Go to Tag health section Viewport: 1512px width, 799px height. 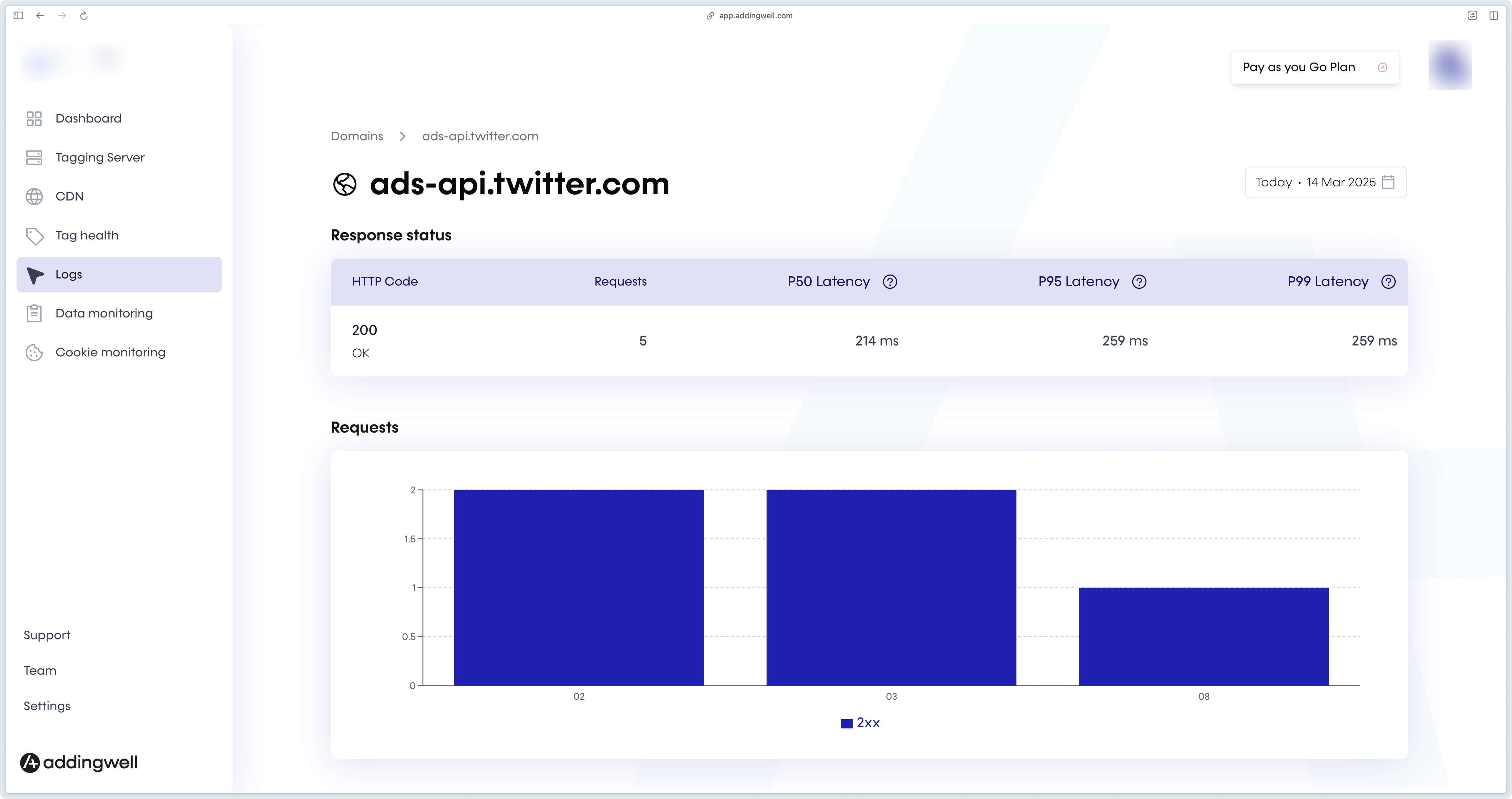(119, 235)
